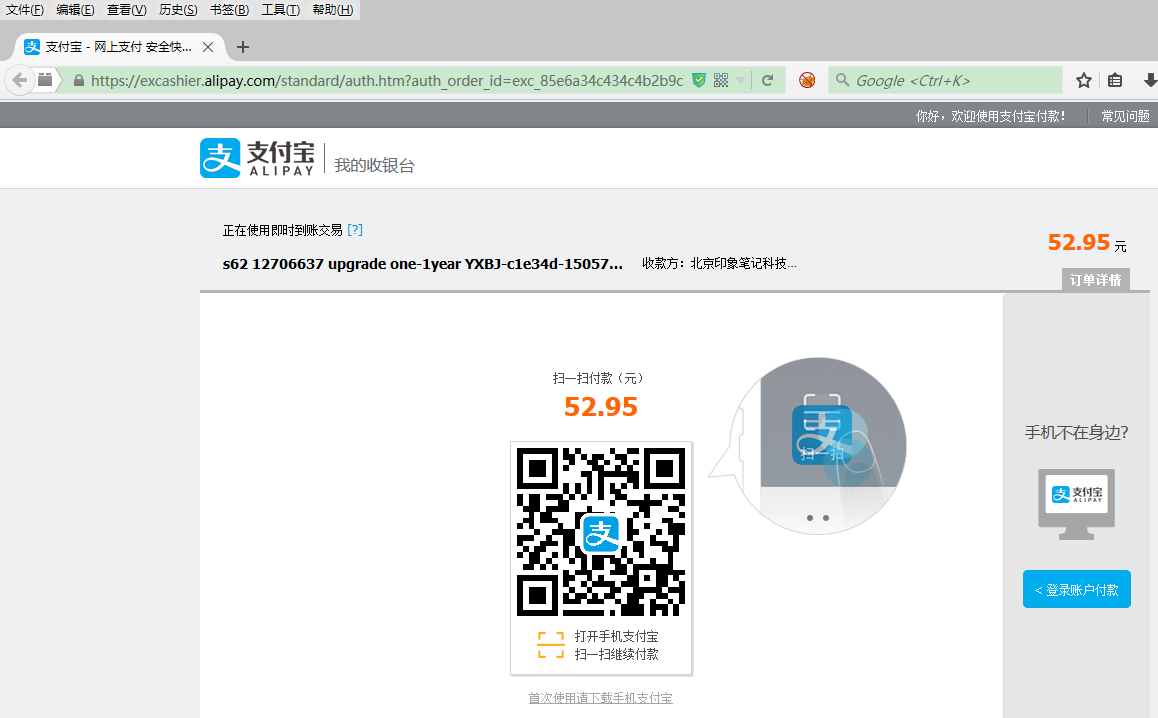This screenshot has width=1158, height=718.
Task: Click the Alipay logo in QR code center
Action: coord(600,533)
